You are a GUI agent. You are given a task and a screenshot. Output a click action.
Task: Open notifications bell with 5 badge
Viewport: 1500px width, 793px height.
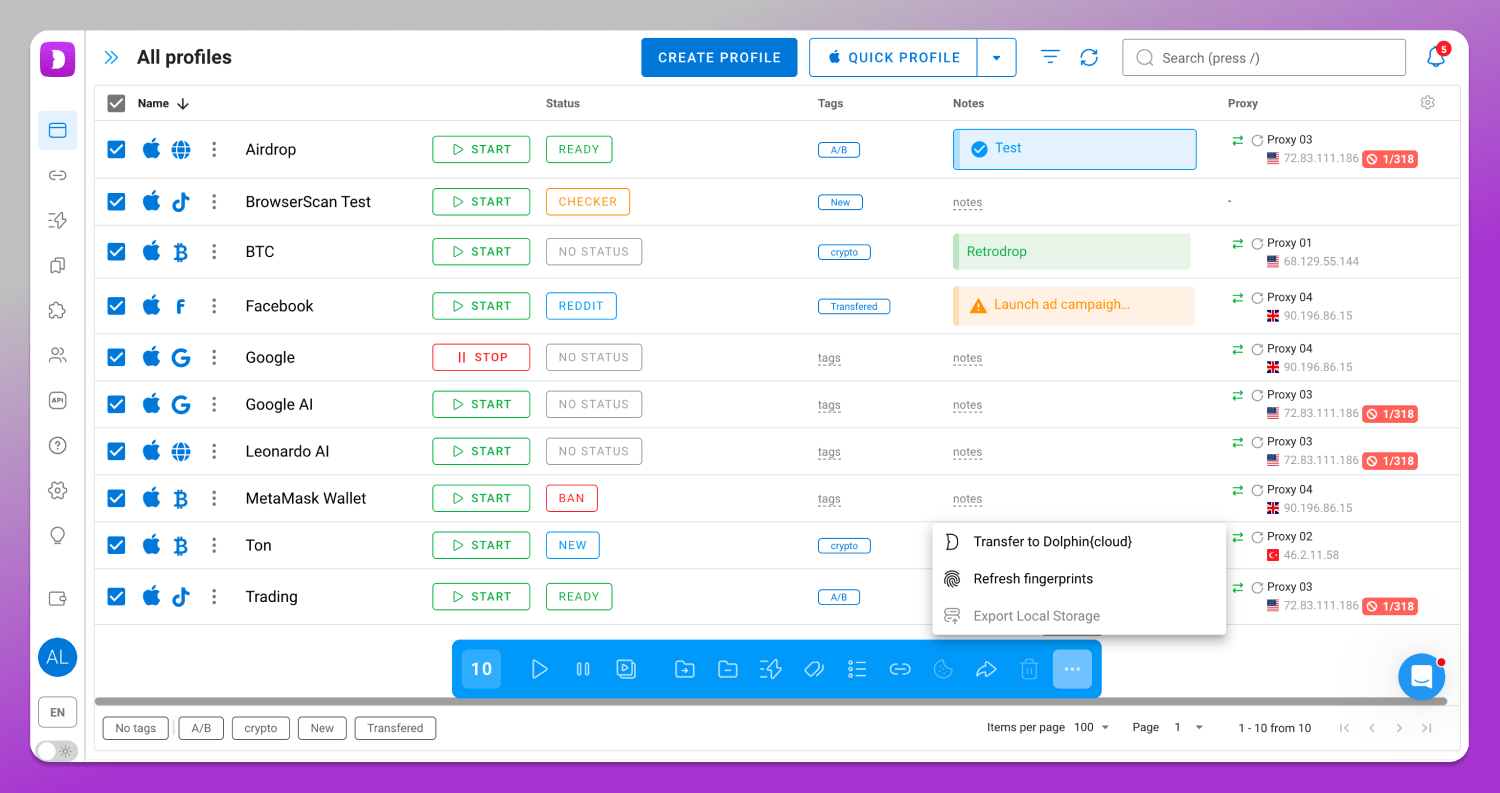1436,57
